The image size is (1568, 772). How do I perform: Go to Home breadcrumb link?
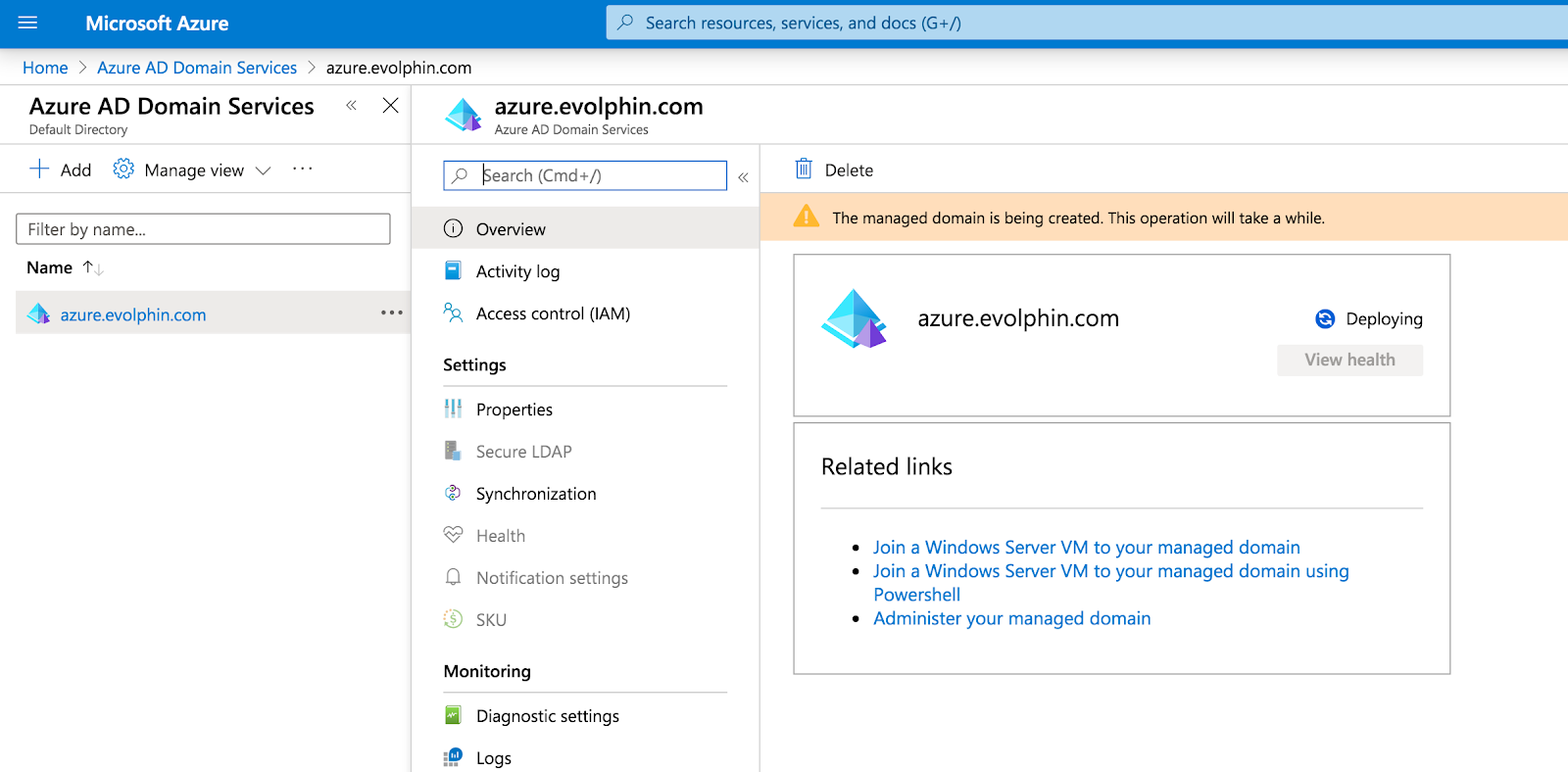(45, 68)
